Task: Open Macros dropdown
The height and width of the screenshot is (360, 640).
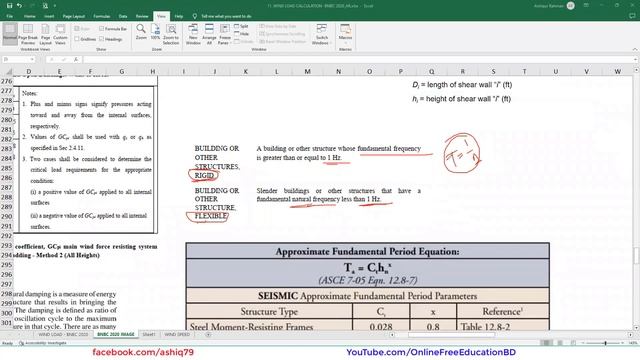Action: (345, 34)
